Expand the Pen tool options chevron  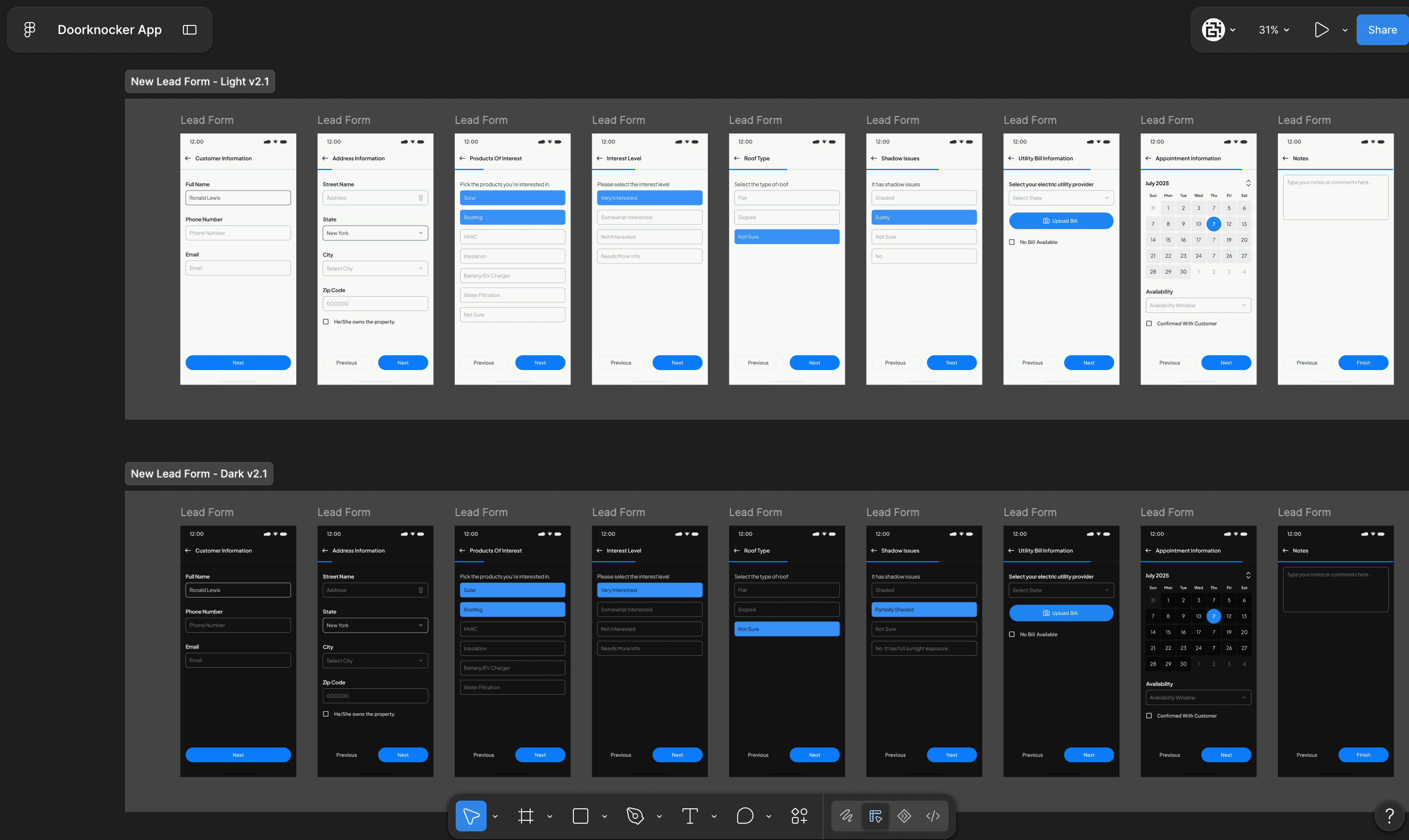pyautogui.click(x=659, y=816)
